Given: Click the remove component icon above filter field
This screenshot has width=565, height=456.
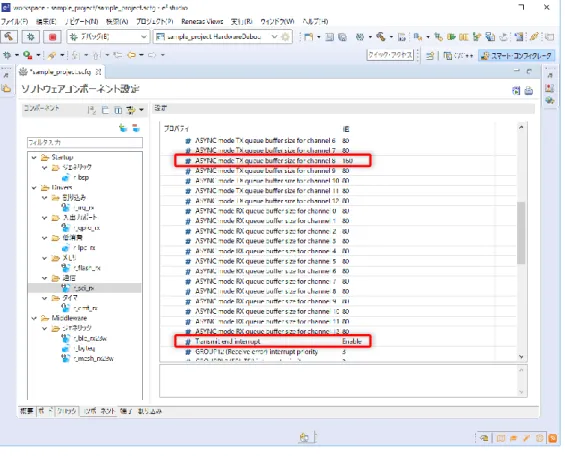Looking at the screenshot, I should point(136,128).
